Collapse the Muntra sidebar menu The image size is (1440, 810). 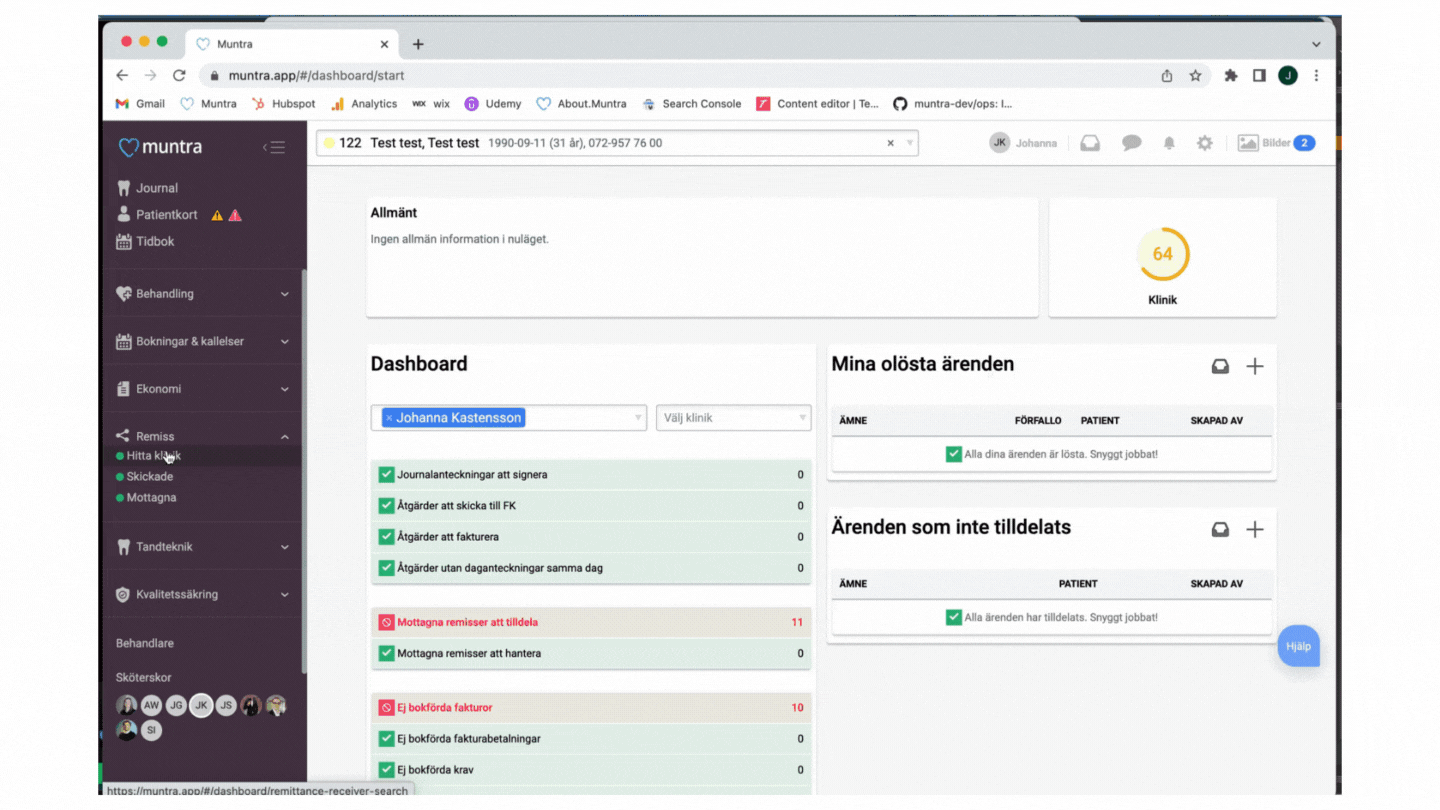point(274,147)
